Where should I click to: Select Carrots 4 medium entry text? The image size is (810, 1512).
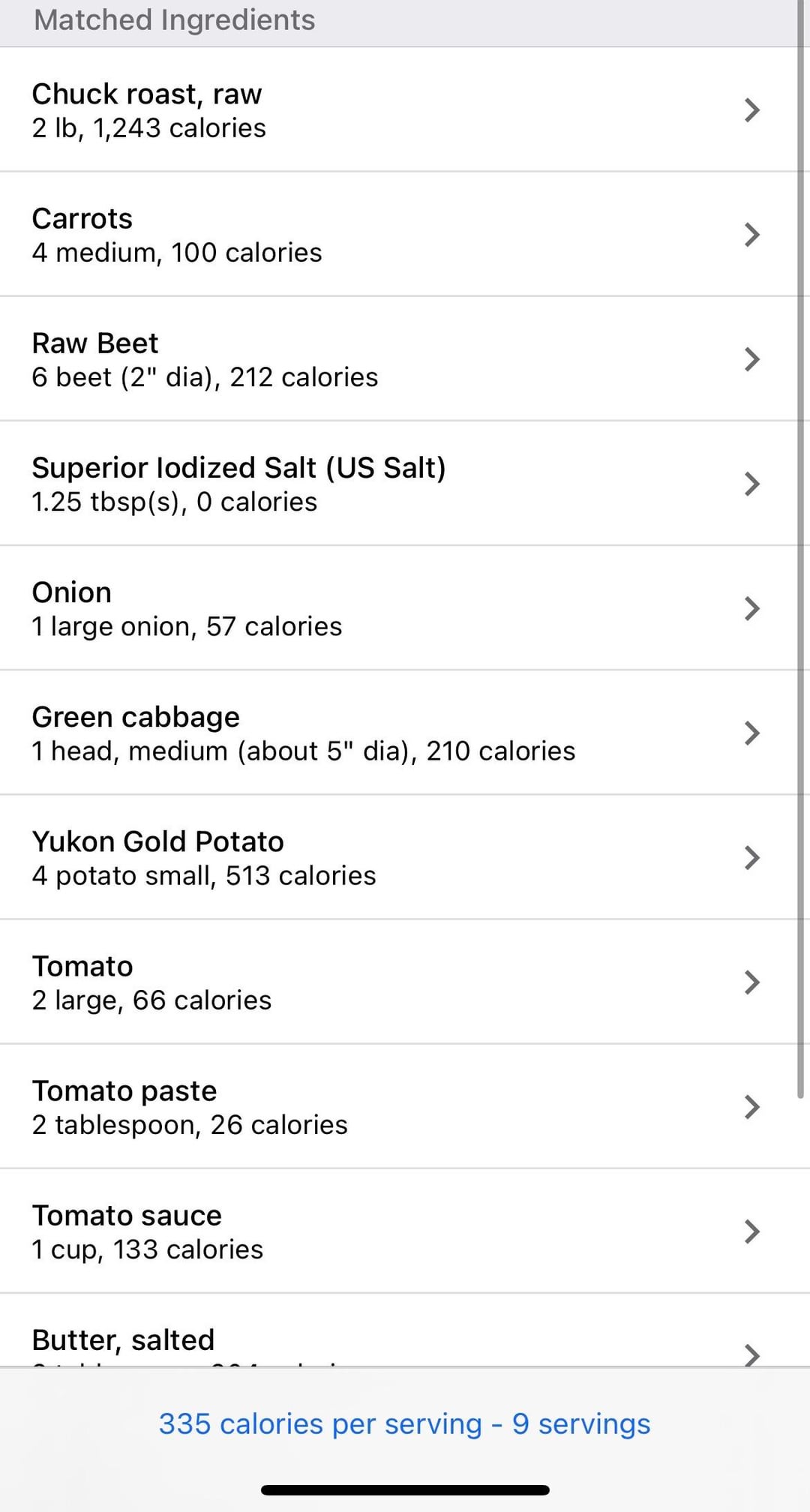coord(177,252)
